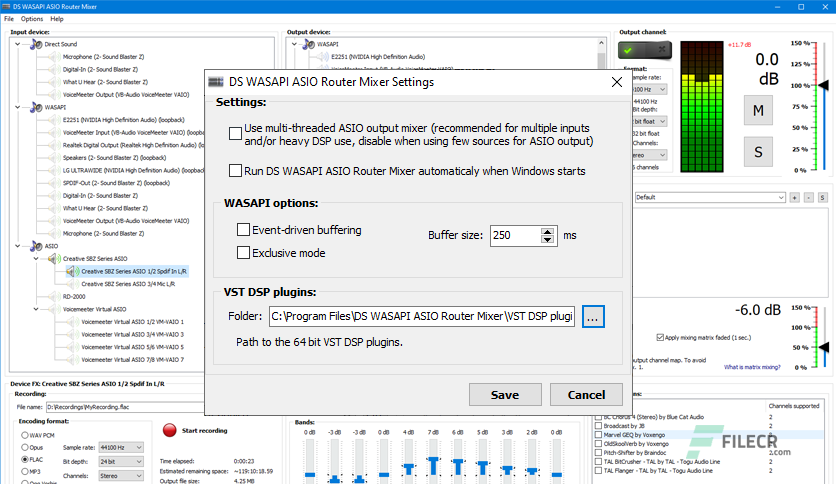Collapse the Direct Sound input tree node
This screenshot has width=836, height=484.
(18, 44)
